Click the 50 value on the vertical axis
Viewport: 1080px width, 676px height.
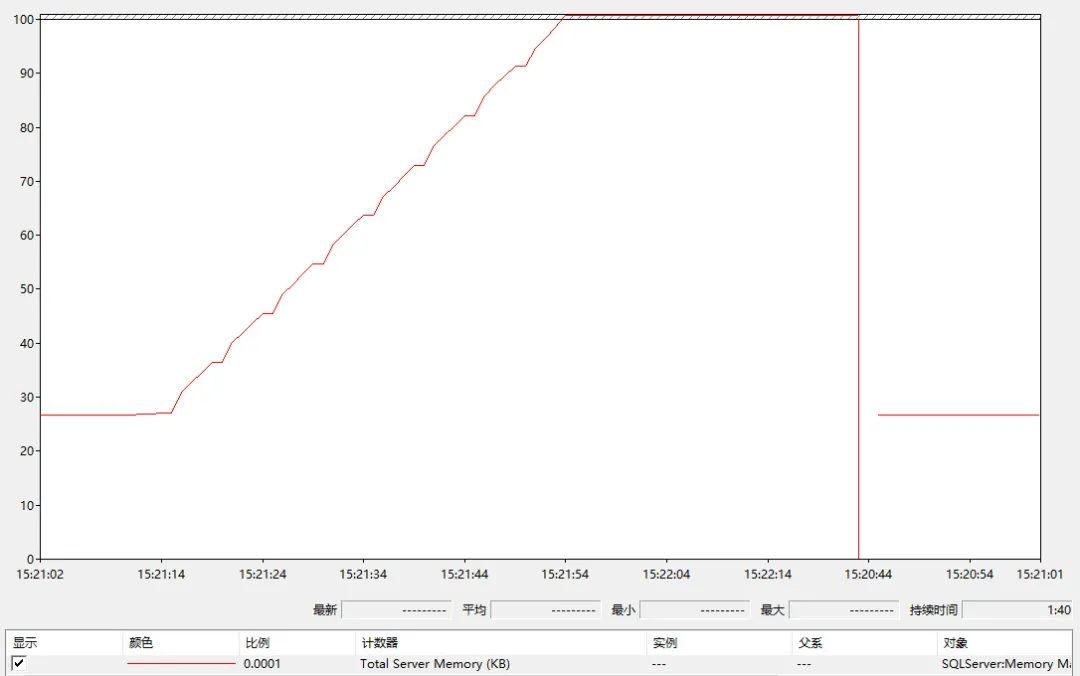click(26, 289)
